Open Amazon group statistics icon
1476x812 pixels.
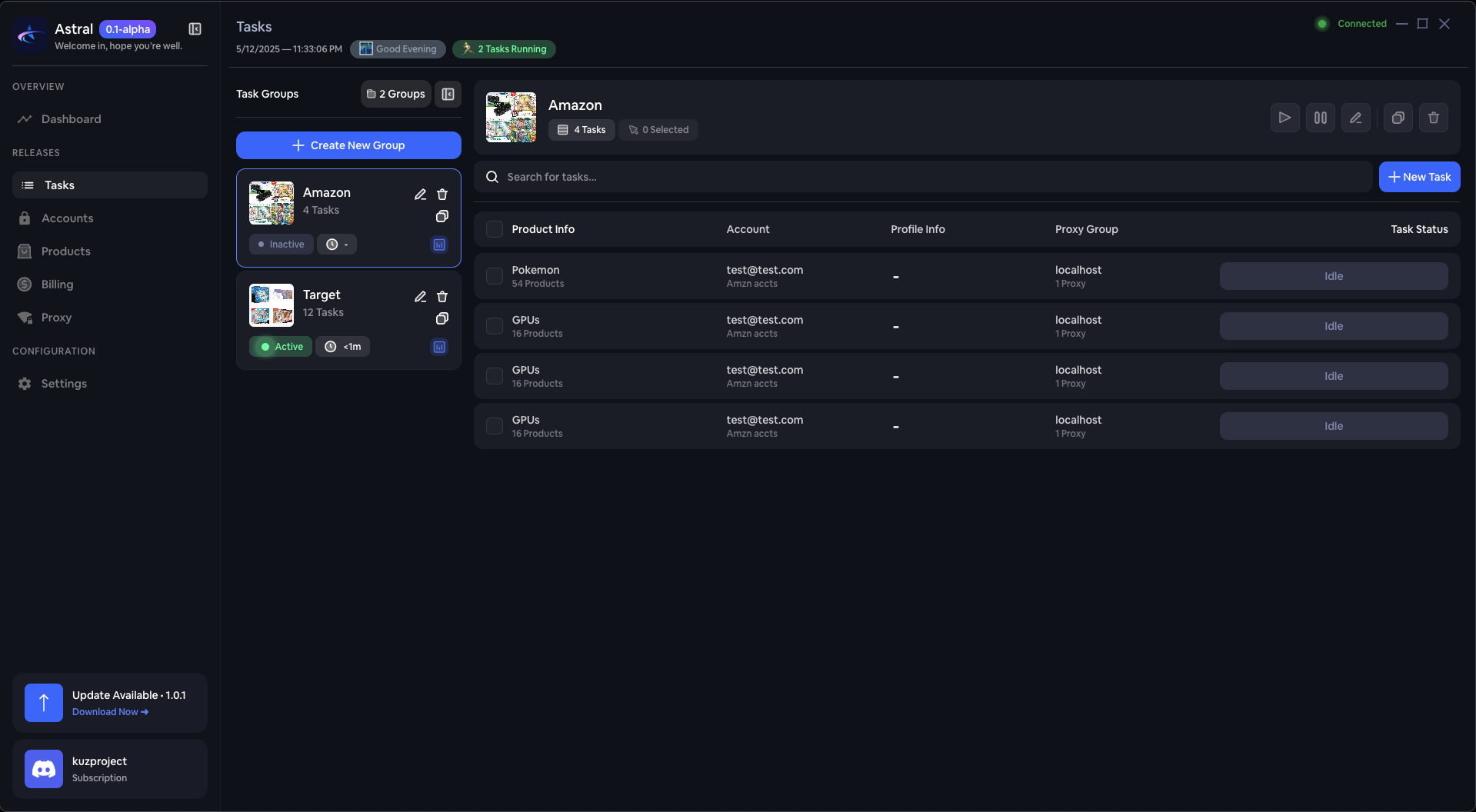(x=439, y=245)
